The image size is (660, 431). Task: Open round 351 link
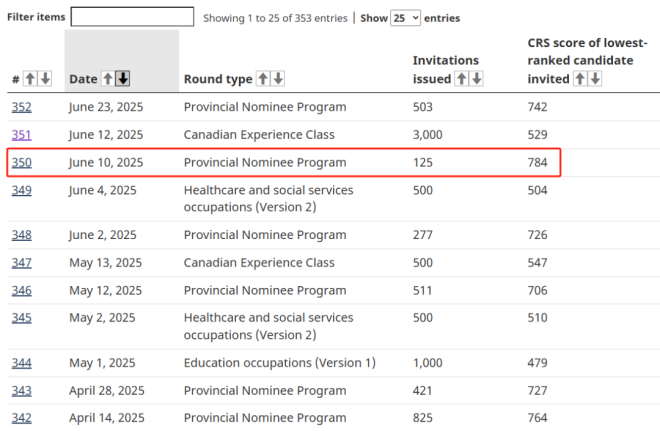(x=21, y=135)
